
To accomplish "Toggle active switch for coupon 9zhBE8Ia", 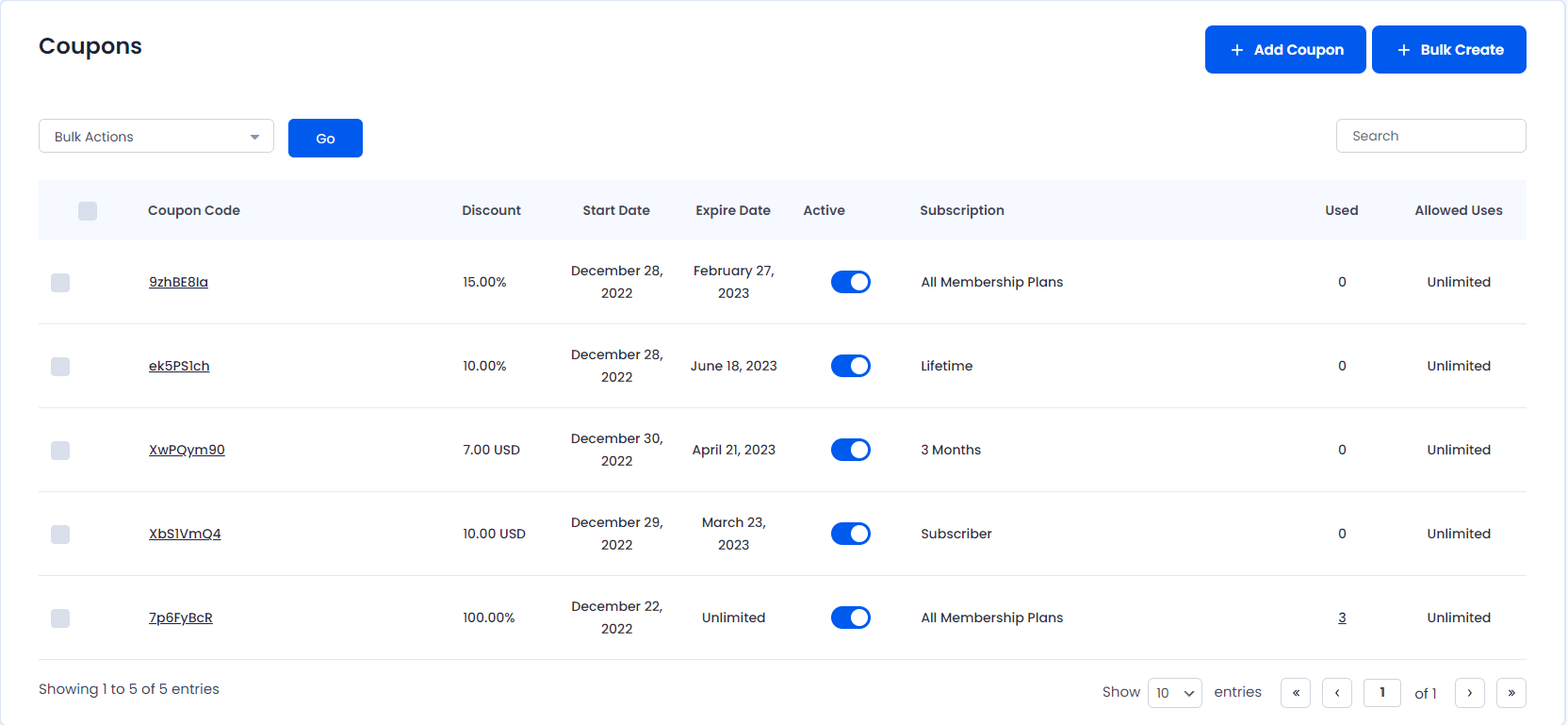I will (851, 282).
